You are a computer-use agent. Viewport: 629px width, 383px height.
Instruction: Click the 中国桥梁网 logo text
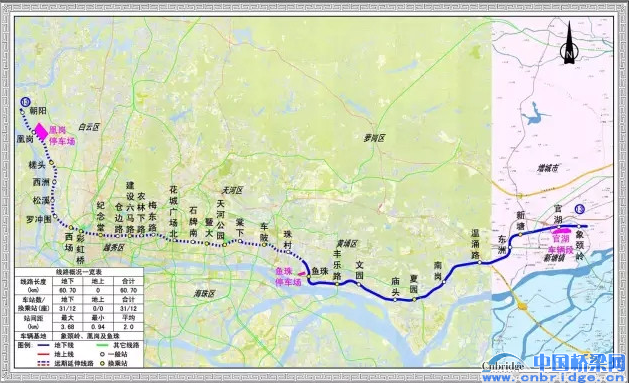(579, 363)
